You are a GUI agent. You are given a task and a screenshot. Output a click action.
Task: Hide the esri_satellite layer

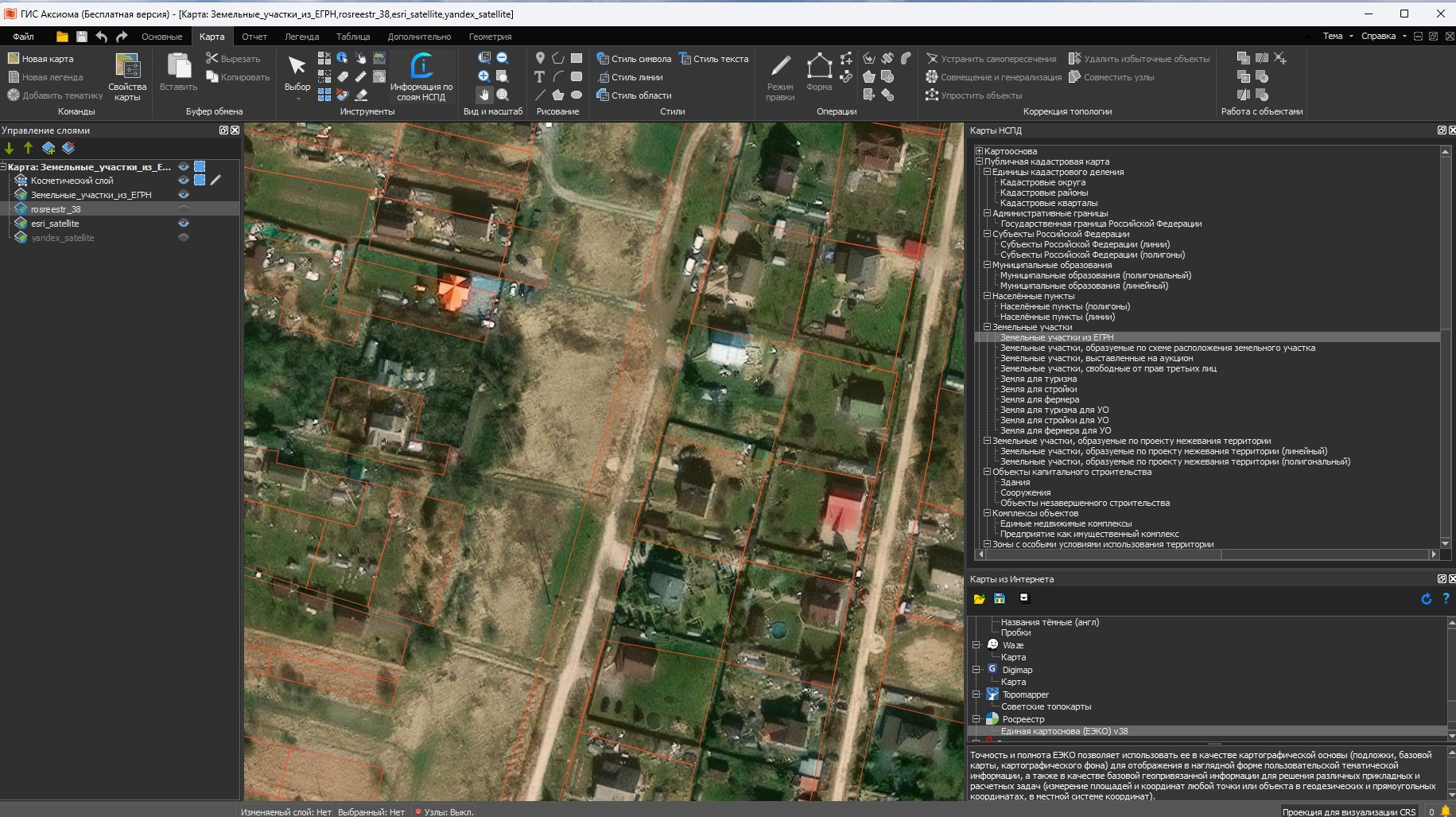pos(184,224)
